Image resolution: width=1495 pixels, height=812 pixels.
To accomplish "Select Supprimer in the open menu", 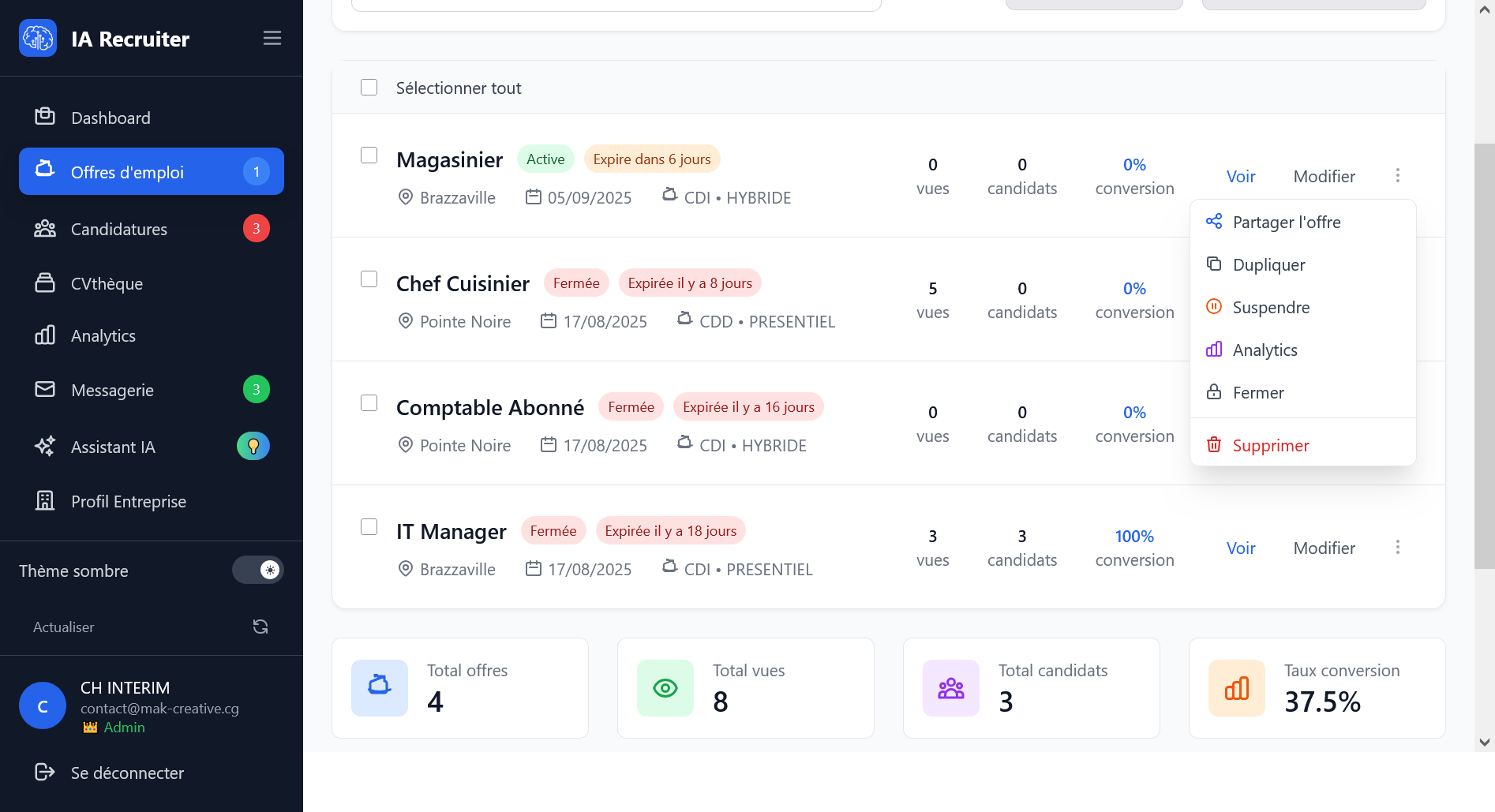I will click(1271, 445).
